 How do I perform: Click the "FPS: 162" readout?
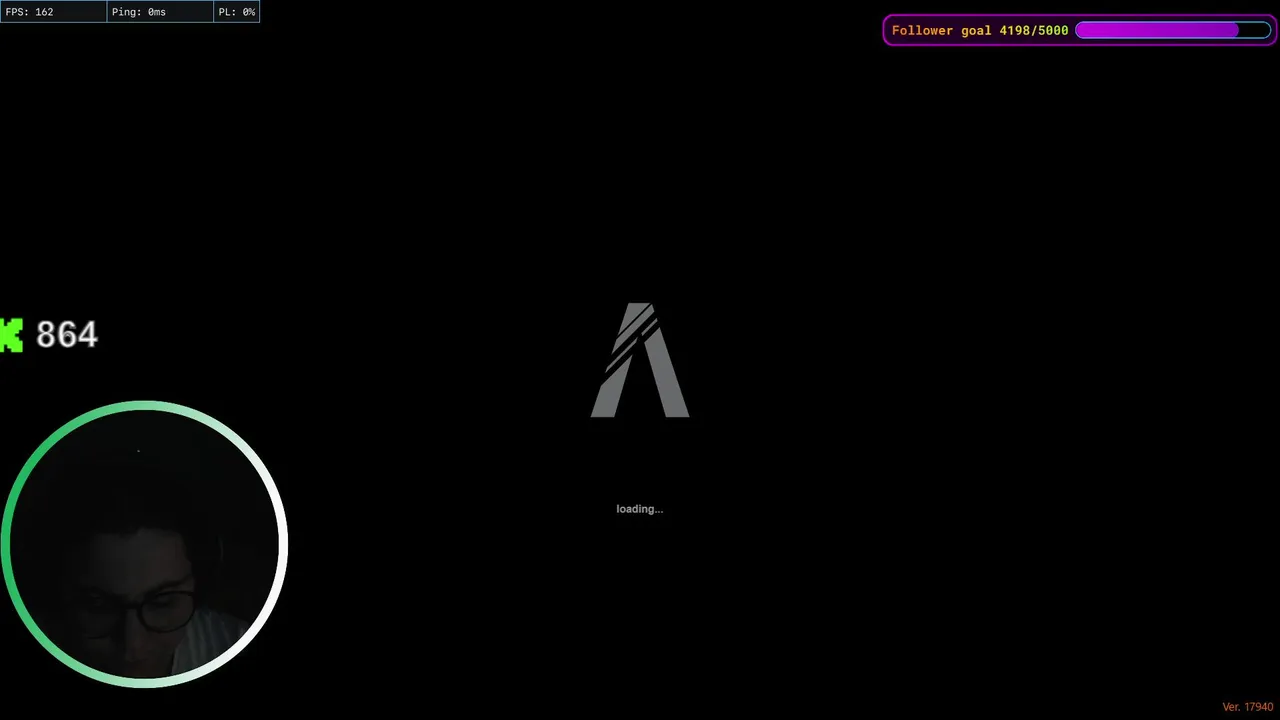pos(54,12)
